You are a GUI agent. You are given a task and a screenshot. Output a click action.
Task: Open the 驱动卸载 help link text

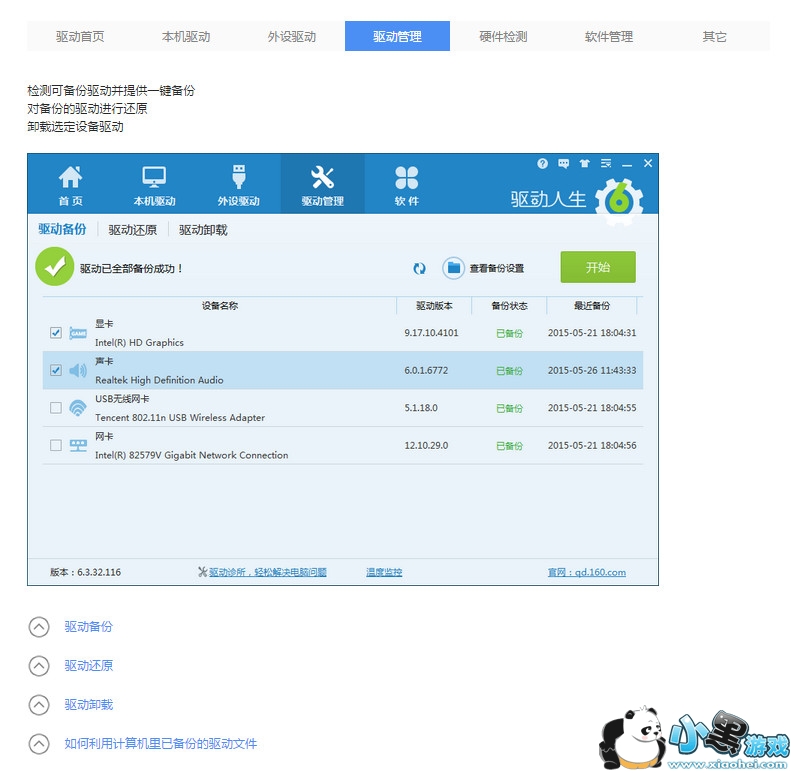pyautogui.click(x=89, y=704)
